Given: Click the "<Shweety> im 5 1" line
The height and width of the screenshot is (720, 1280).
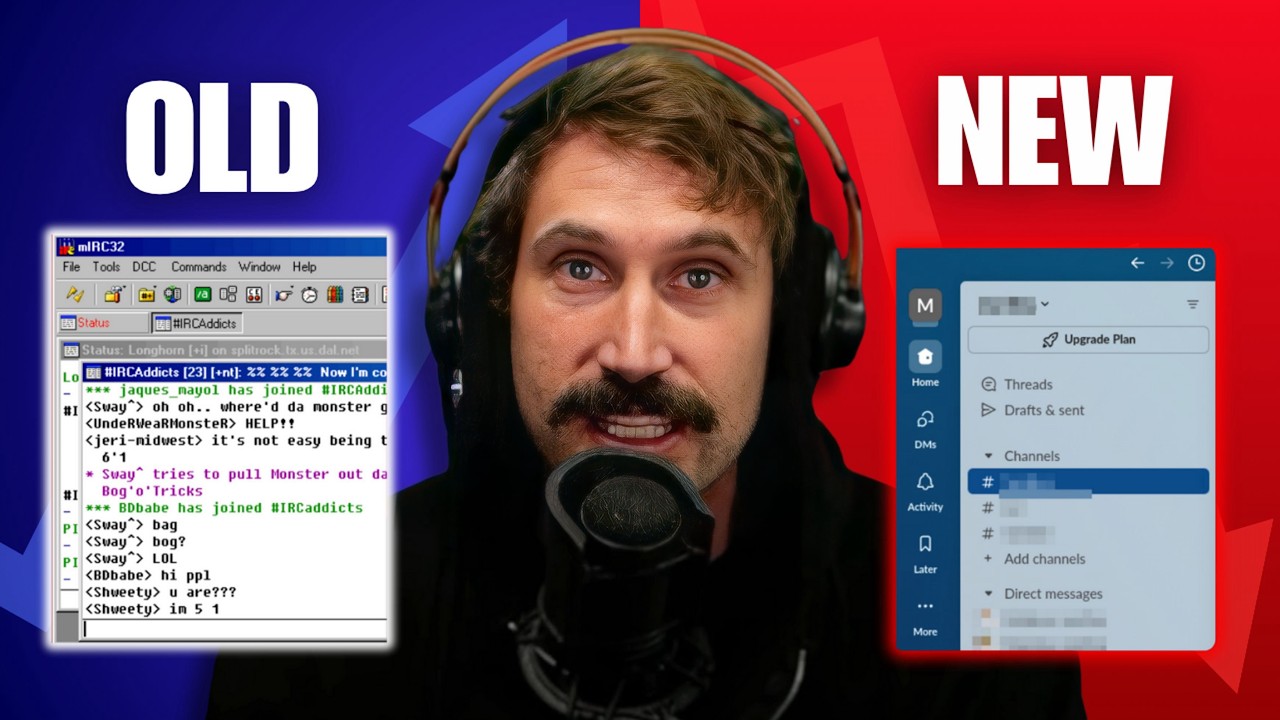Looking at the screenshot, I should pos(152,609).
